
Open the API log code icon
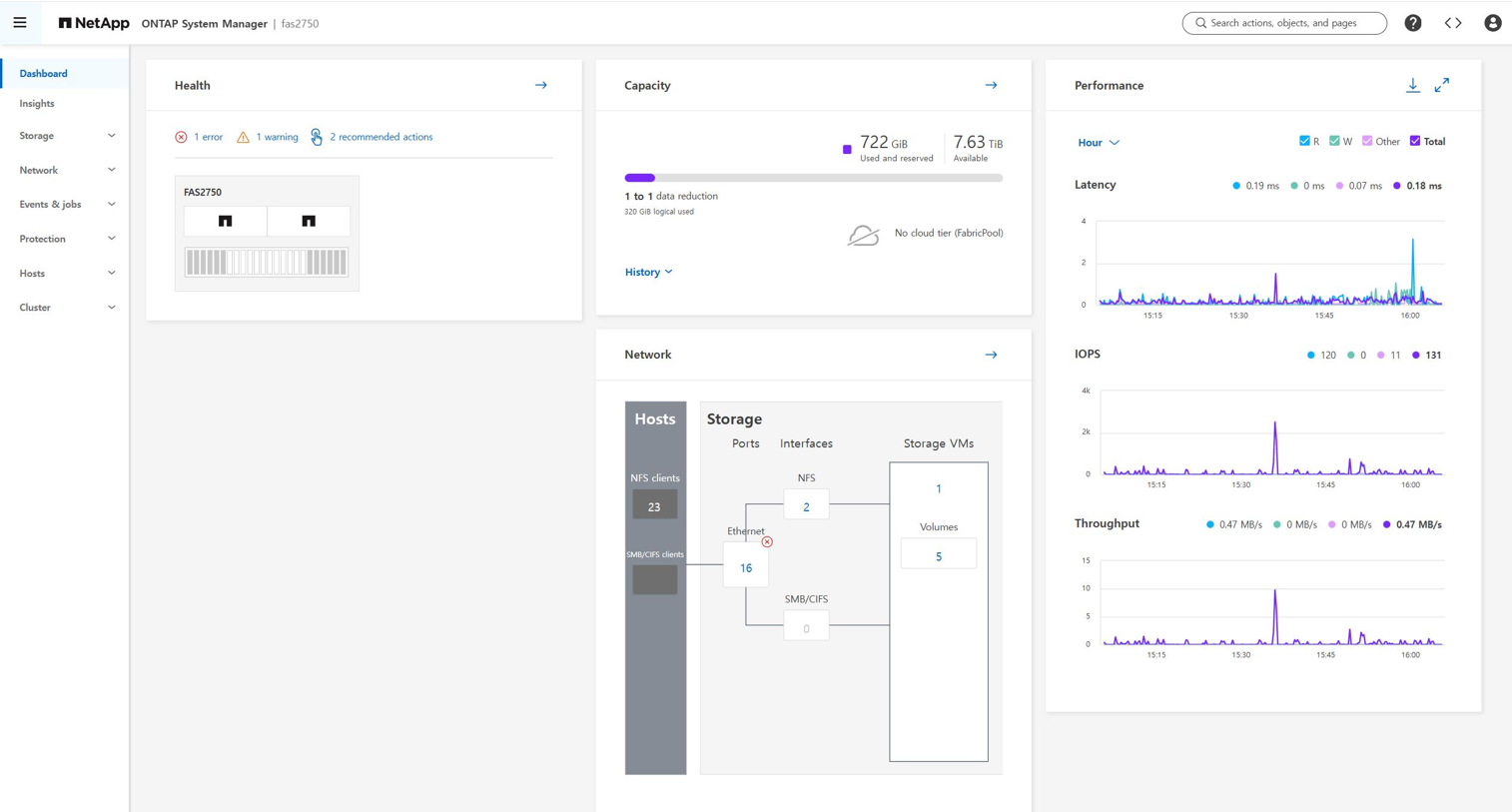(1453, 23)
